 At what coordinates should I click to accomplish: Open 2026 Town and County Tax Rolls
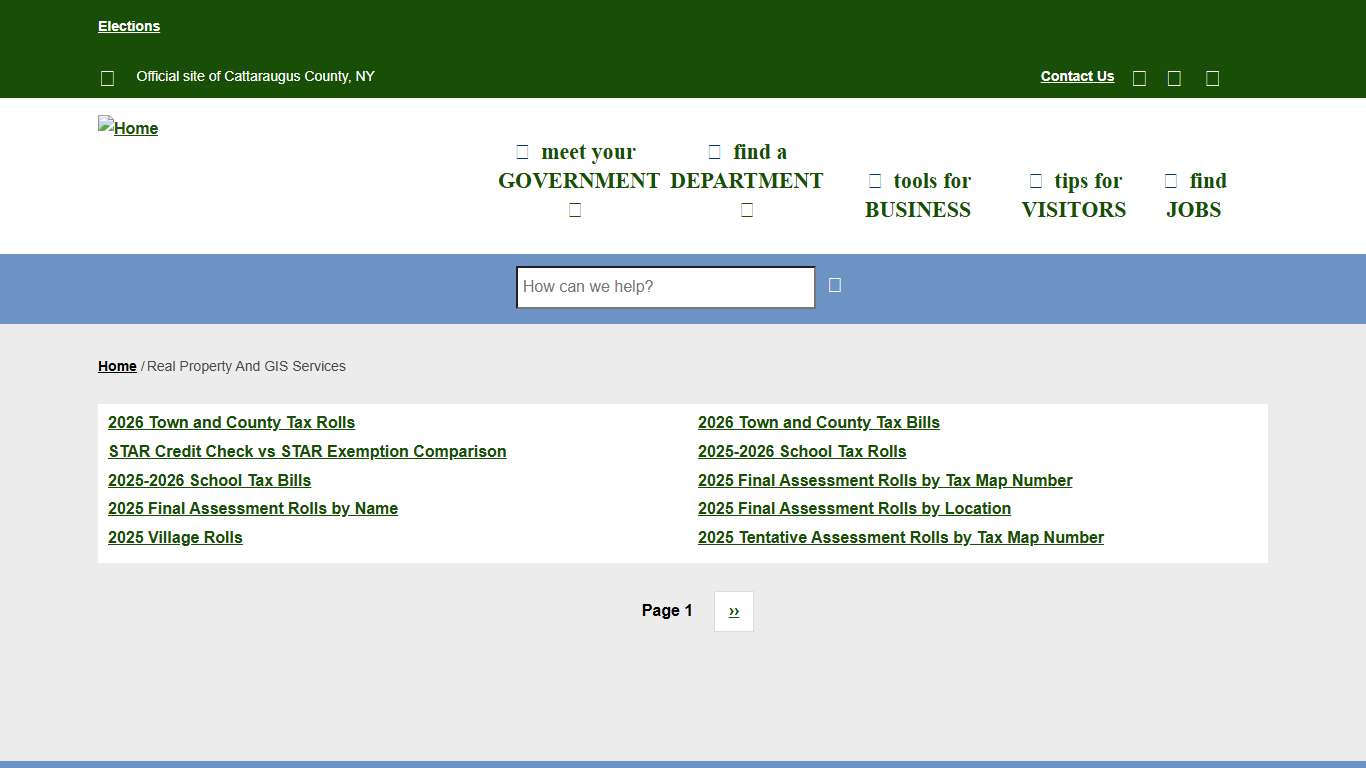(231, 422)
